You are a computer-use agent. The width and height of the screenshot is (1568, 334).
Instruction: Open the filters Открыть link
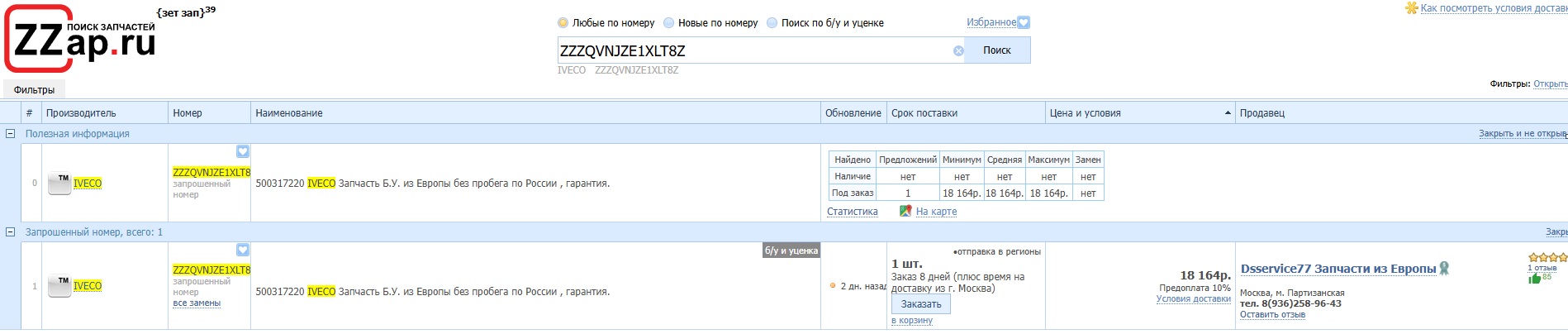click(1551, 84)
